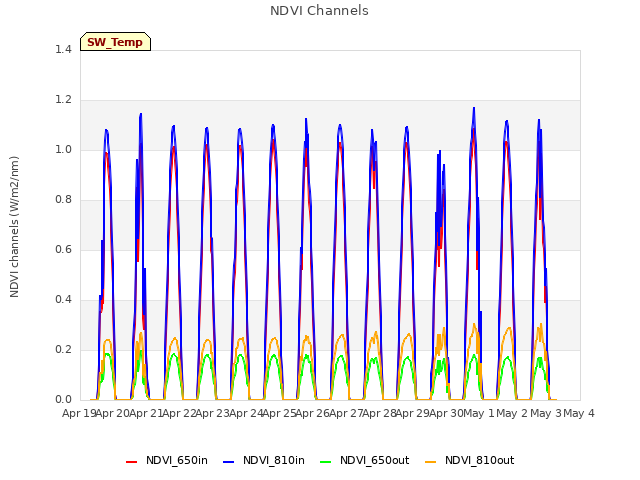640x480 pixels.
Task: Click the 0.6 y-axis tick label
Action: [63, 250]
